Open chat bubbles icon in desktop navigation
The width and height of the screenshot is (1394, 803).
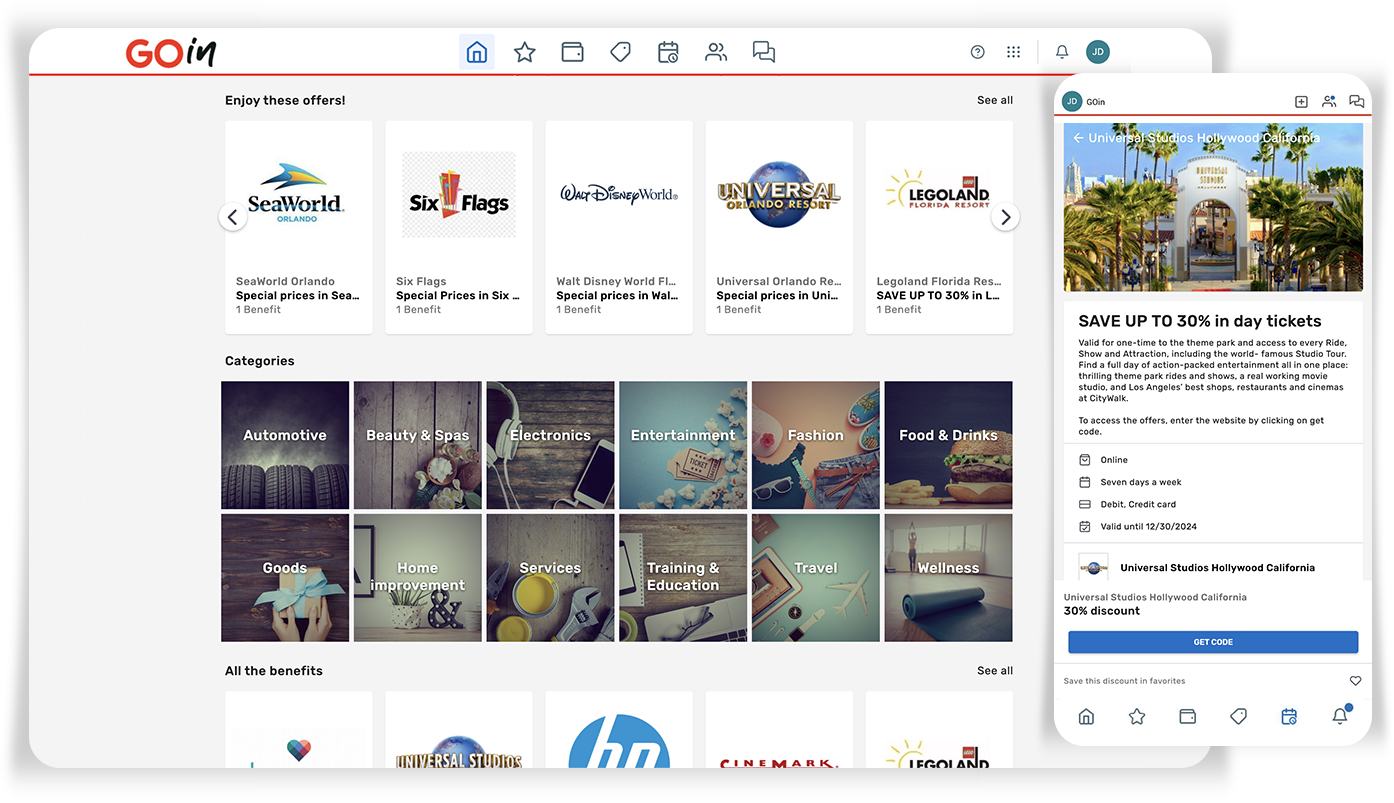click(764, 52)
